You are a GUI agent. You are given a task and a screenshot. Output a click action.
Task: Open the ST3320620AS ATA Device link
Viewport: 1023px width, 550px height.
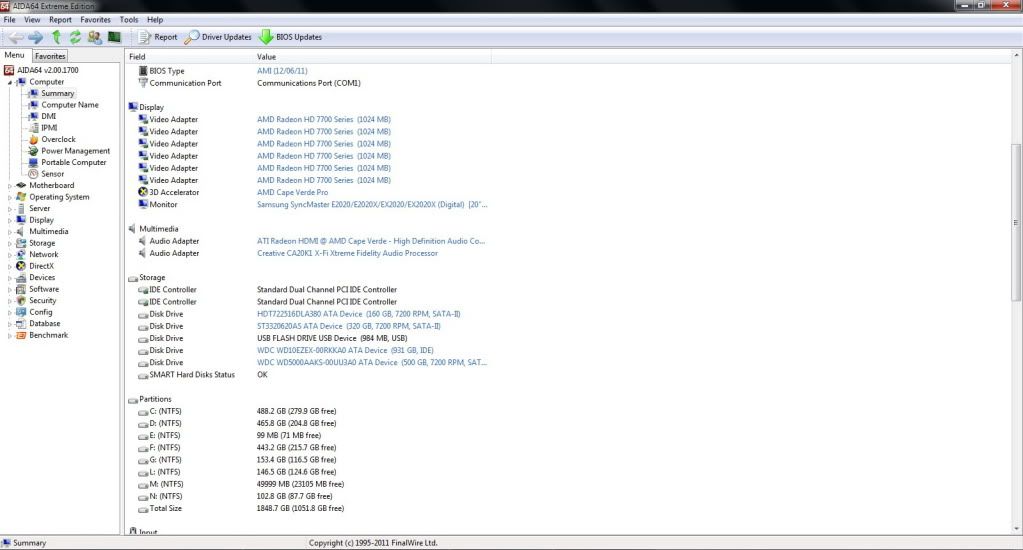coord(348,326)
